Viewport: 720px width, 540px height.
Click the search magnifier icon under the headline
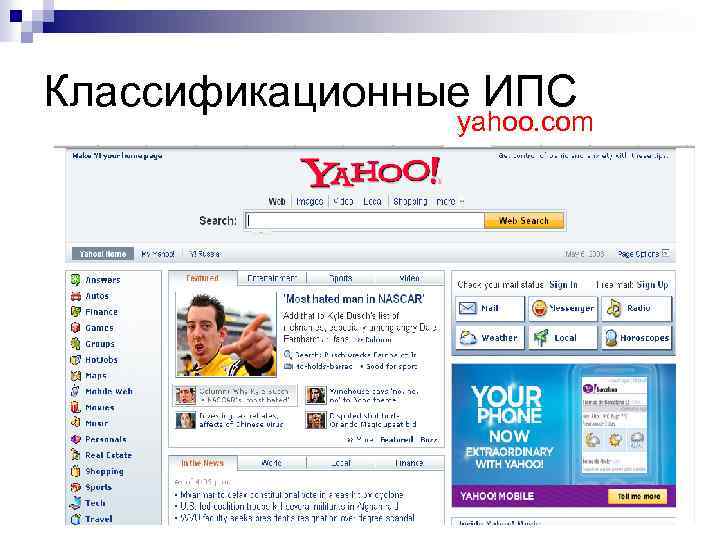point(288,354)
